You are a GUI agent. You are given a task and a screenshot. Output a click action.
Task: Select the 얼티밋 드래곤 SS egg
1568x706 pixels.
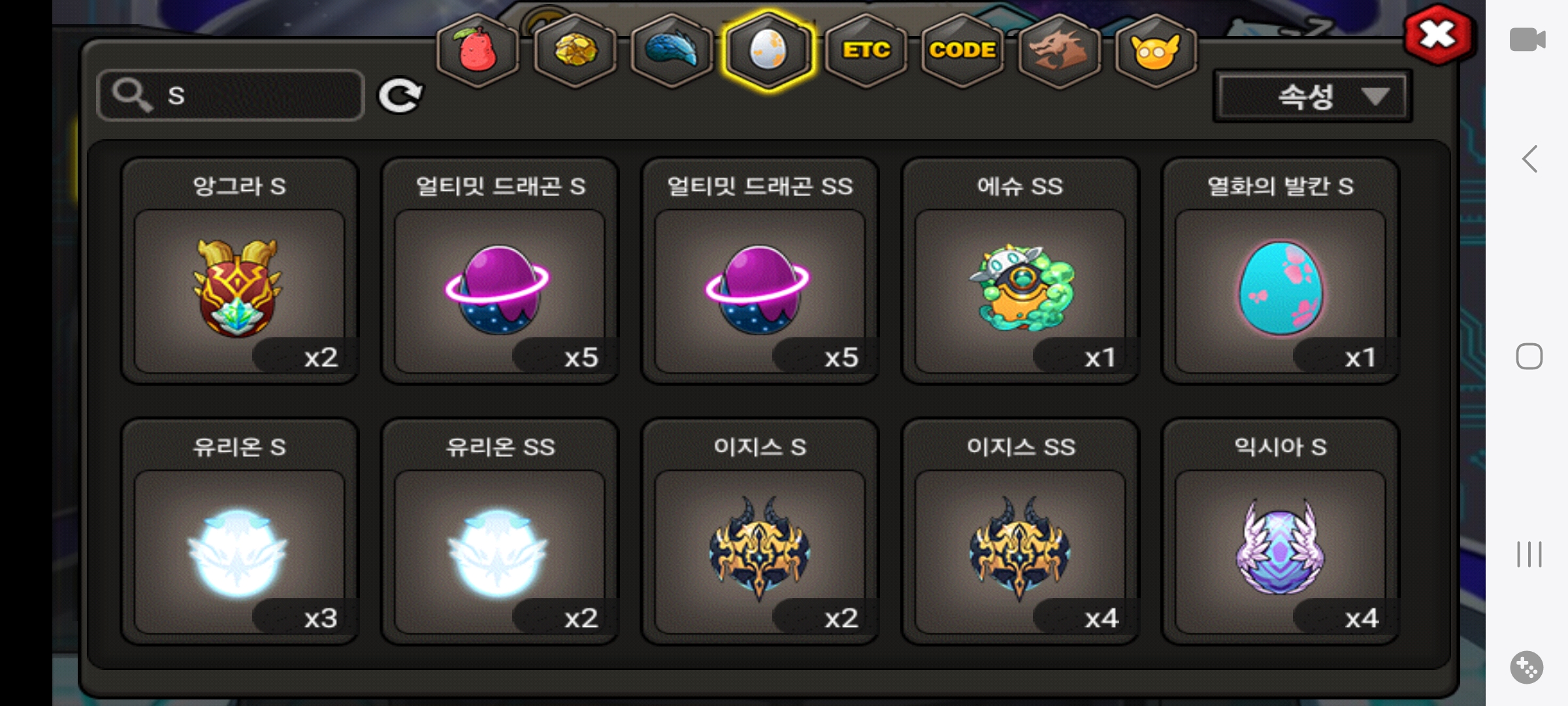point(760,271)
